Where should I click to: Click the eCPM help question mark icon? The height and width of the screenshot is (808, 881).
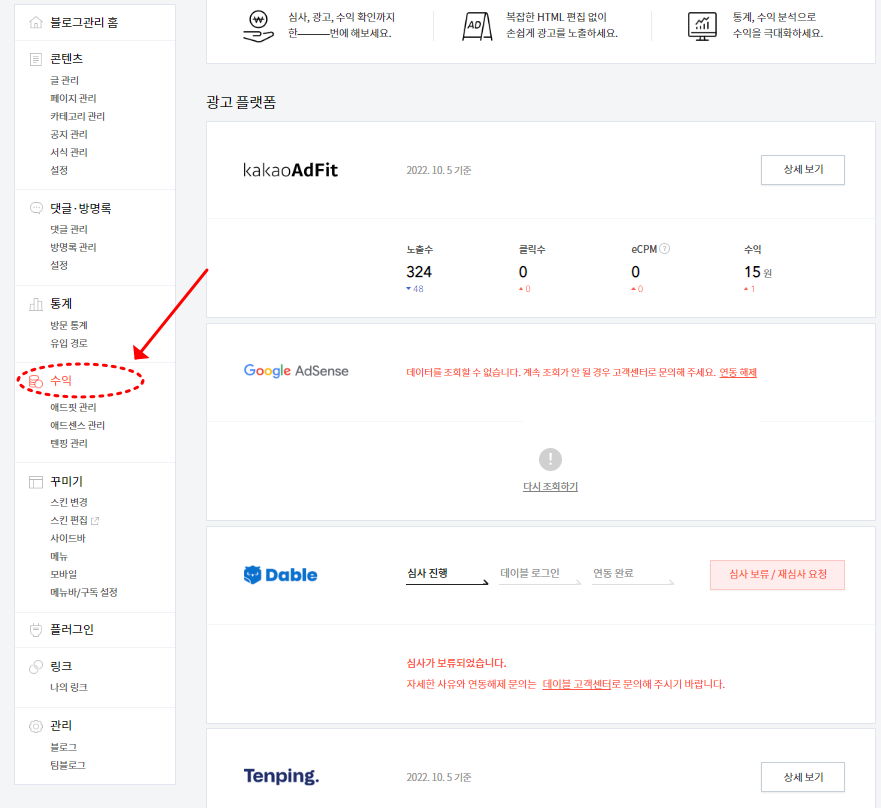665,249
